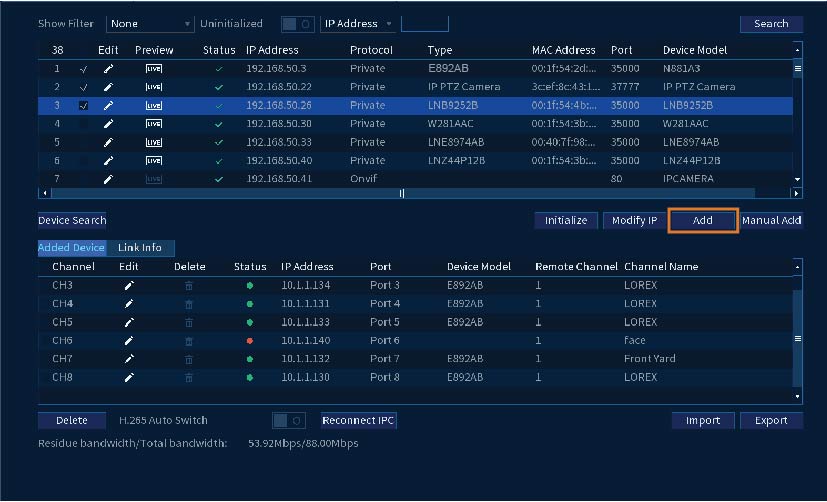Click the live preview icon for 192.168.50.33
Screen dimensions: 827x502
153,142
